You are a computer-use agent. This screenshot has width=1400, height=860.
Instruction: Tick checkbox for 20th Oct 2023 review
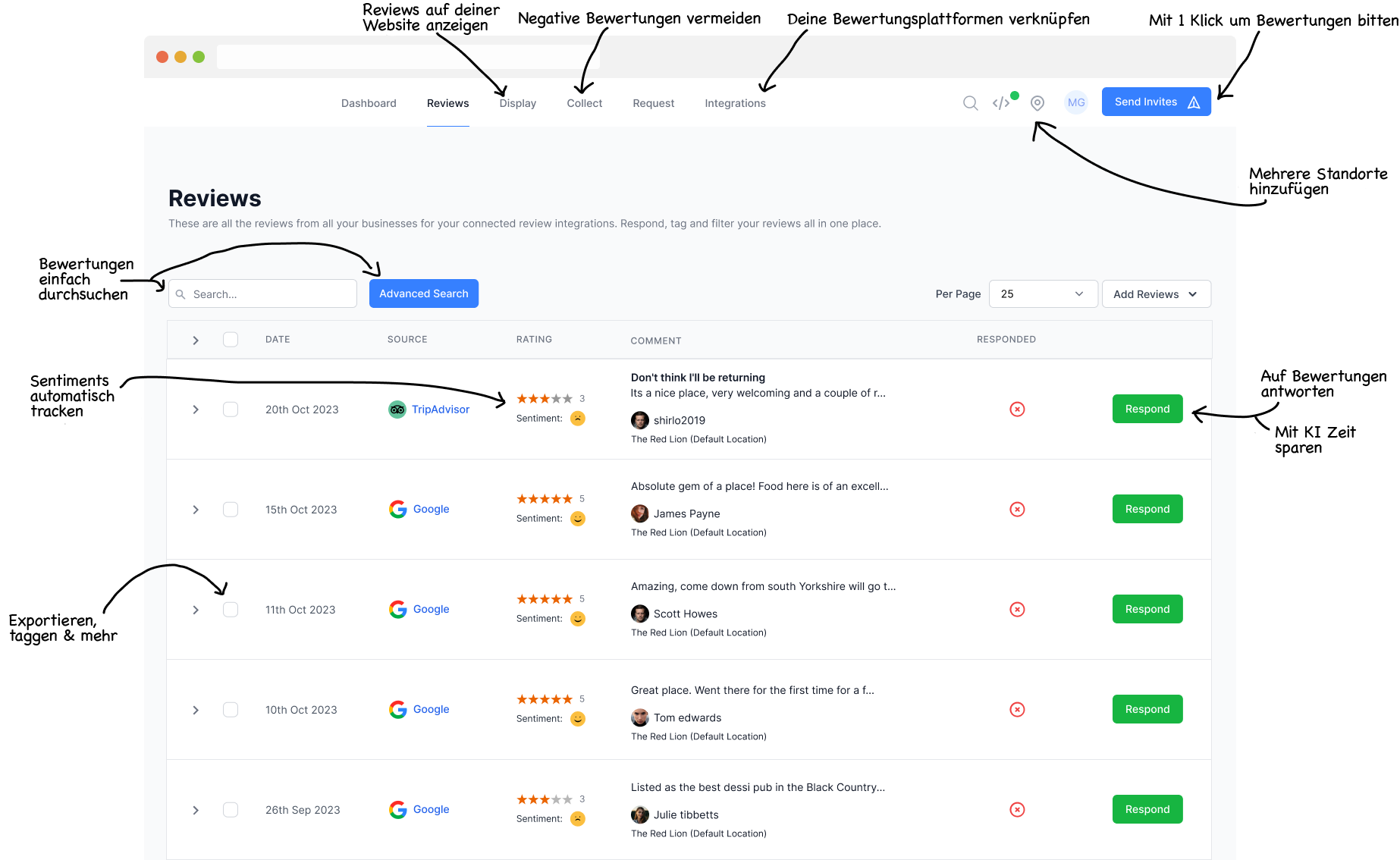(231, 410)
